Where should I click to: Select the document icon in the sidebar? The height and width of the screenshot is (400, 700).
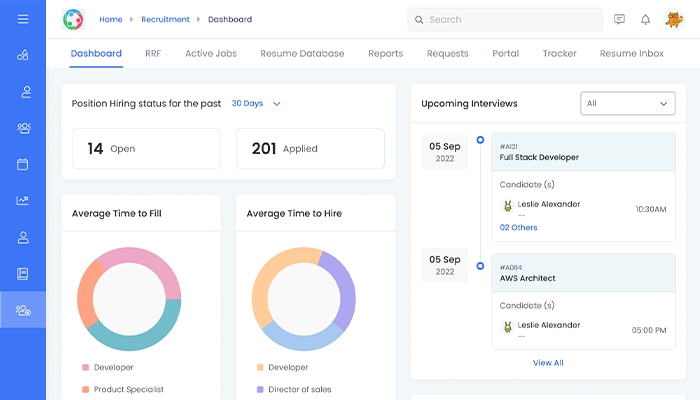point(23,273)
